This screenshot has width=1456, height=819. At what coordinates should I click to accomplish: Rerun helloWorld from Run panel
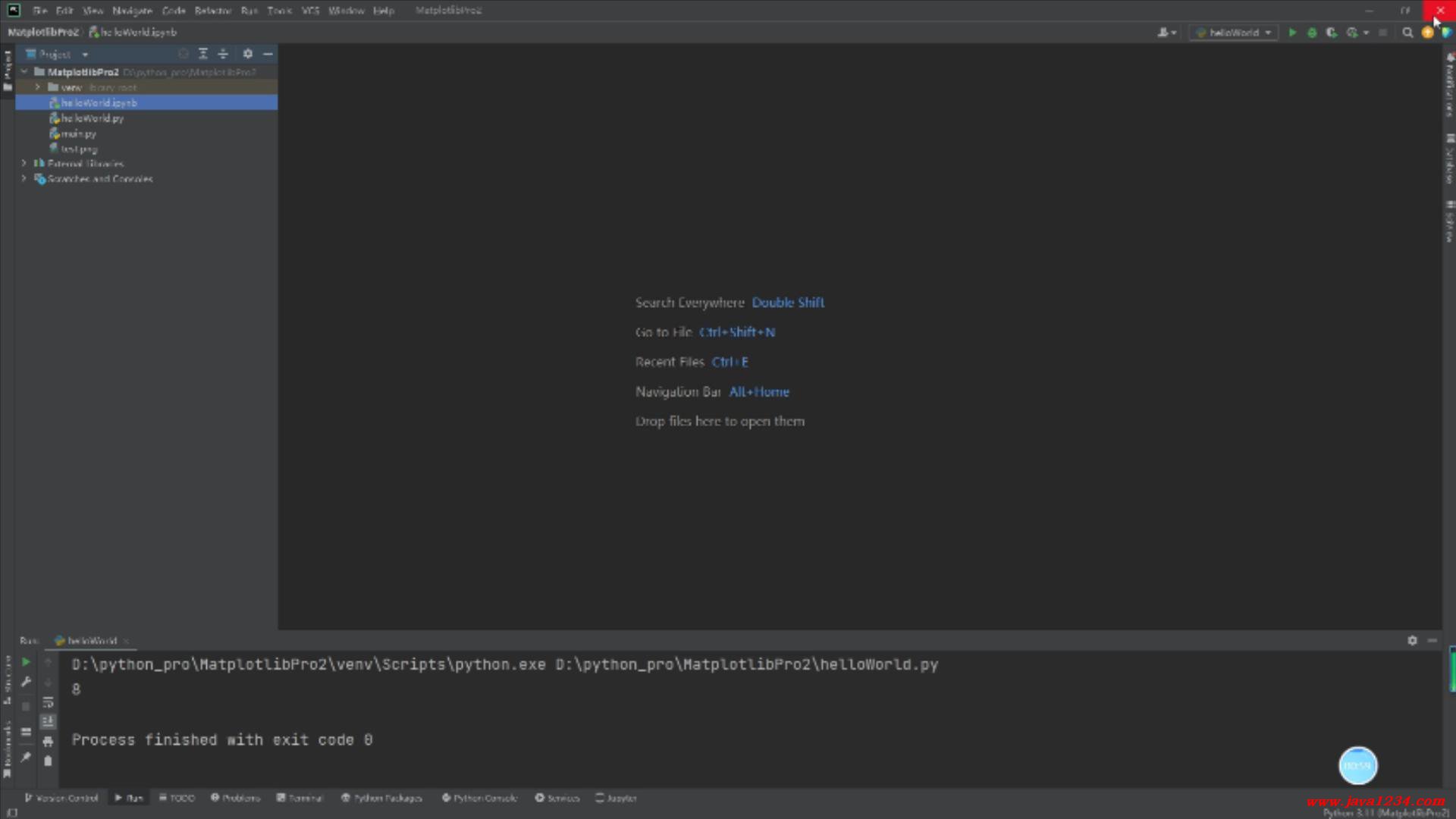[26, 662]
